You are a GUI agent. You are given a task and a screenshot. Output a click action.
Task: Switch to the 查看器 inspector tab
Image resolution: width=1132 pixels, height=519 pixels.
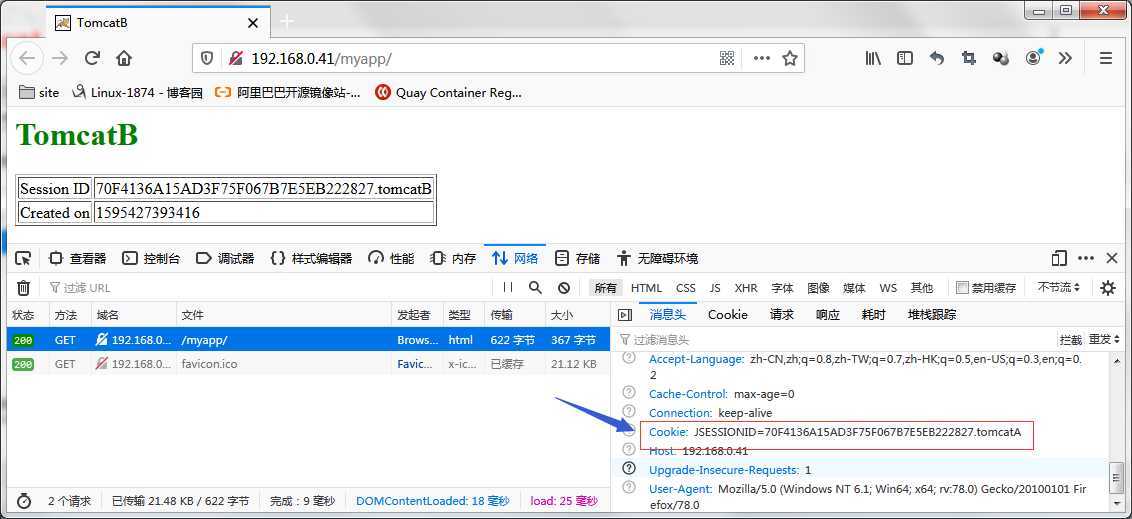tap(78, 258)
